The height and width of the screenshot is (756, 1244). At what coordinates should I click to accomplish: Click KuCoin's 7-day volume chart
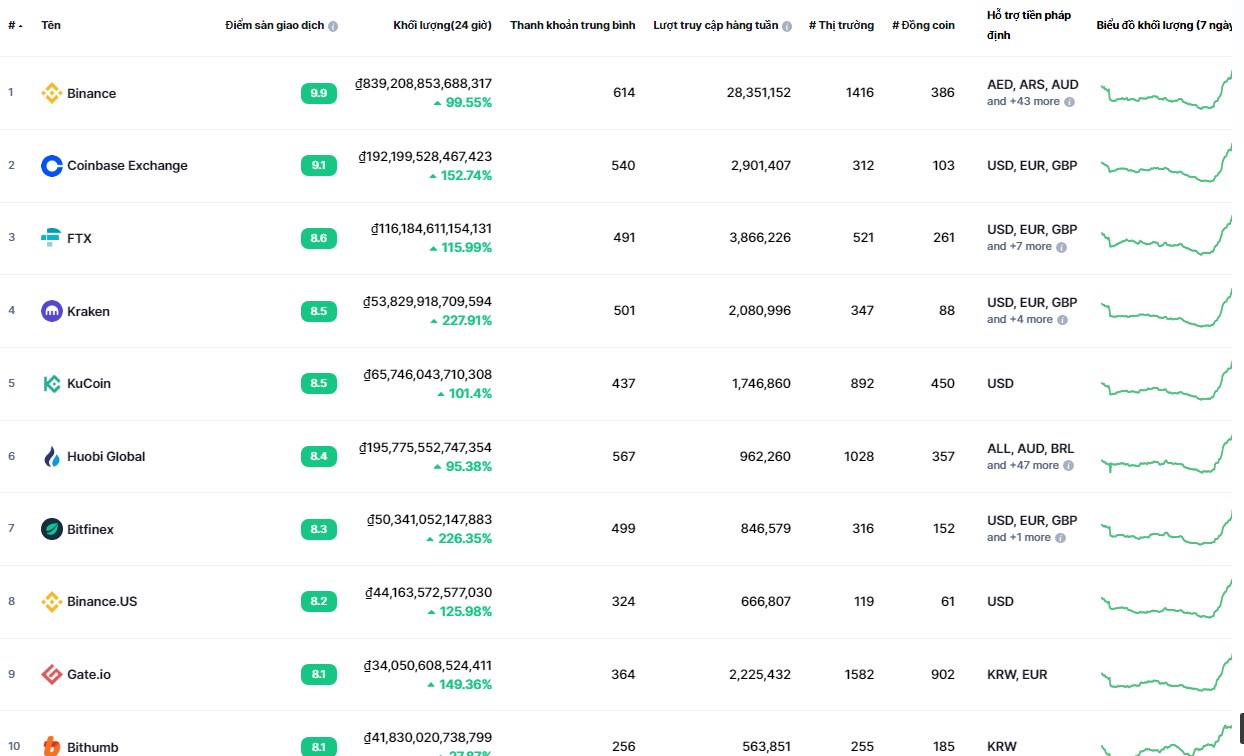(1166, 381)
